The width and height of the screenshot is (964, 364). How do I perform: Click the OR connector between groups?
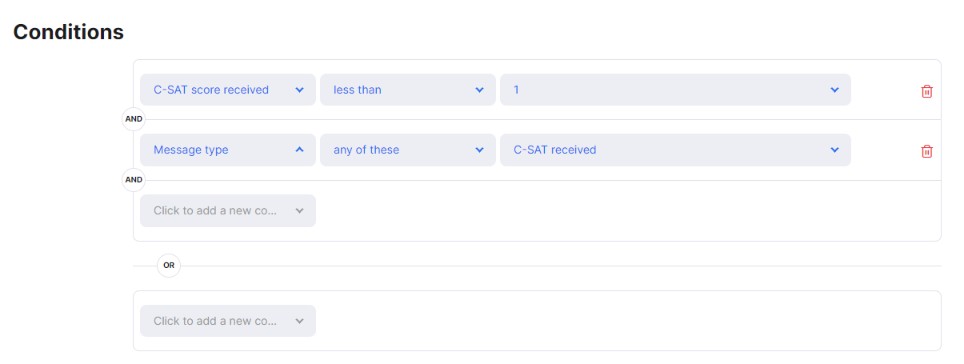(168, 266)
